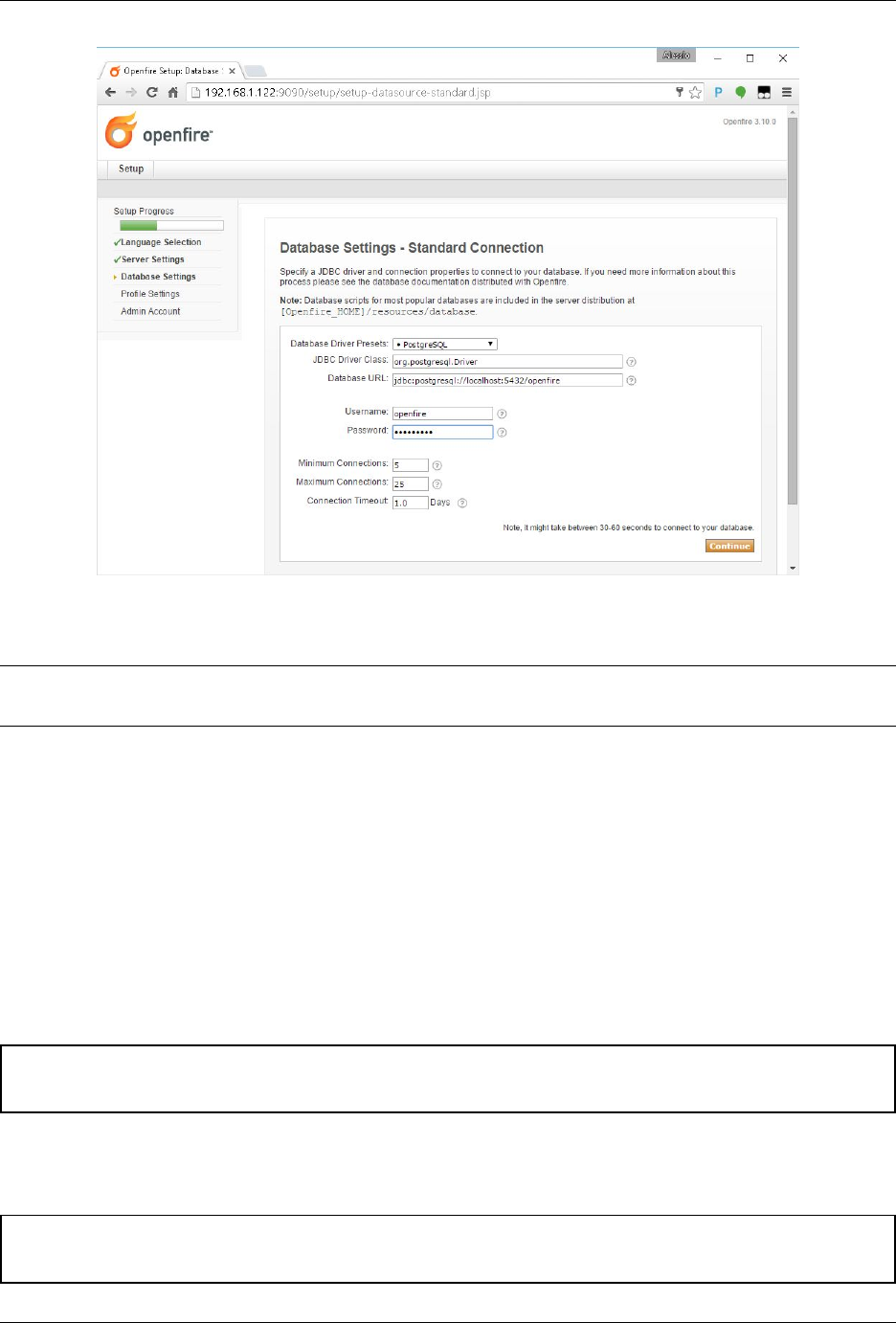Screen dimensions: 896x1323
Task: Open help icon beside JDBC Driver Class
Action: (631, 362)
